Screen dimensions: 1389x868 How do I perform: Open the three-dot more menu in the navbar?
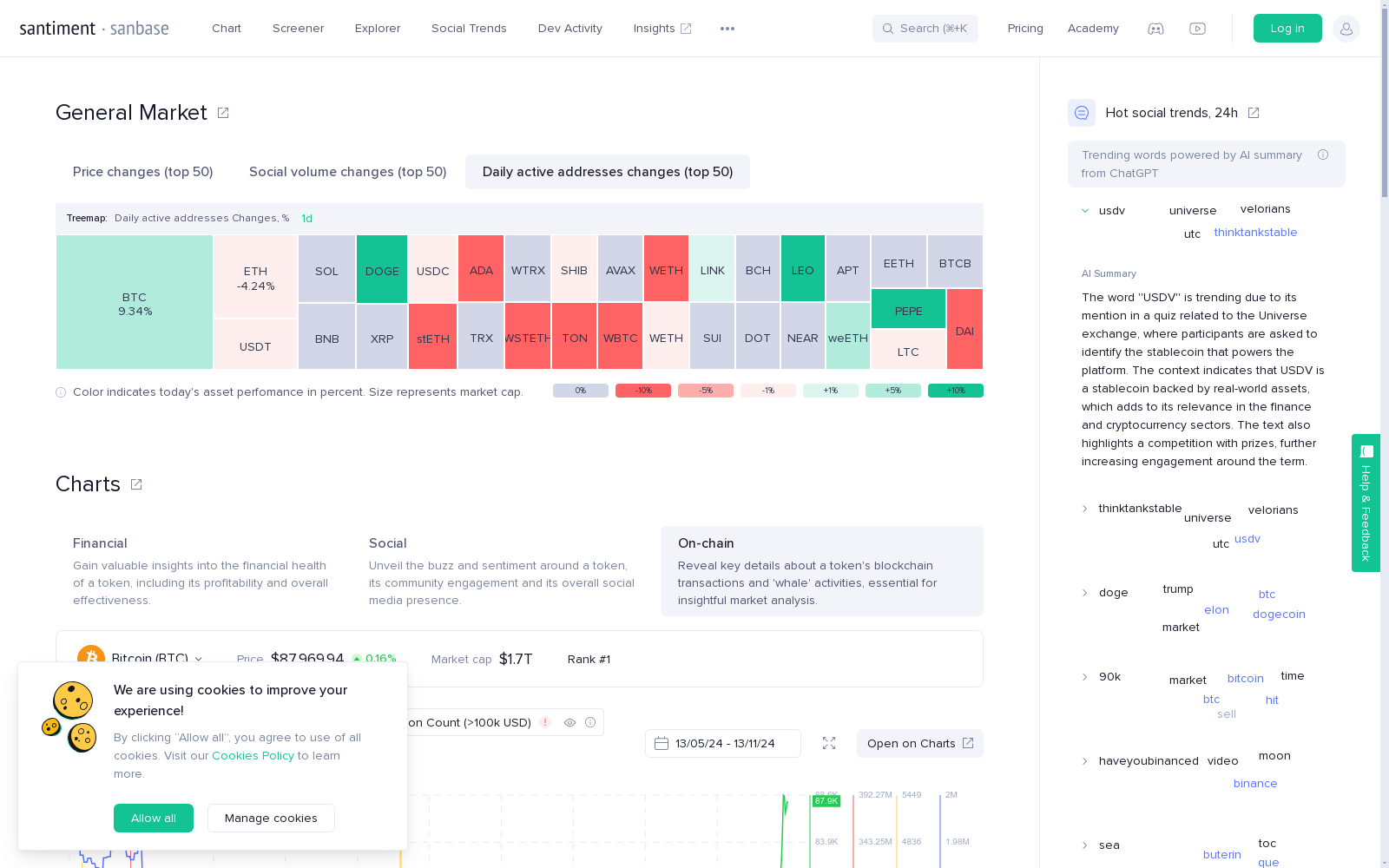[727, 29]
